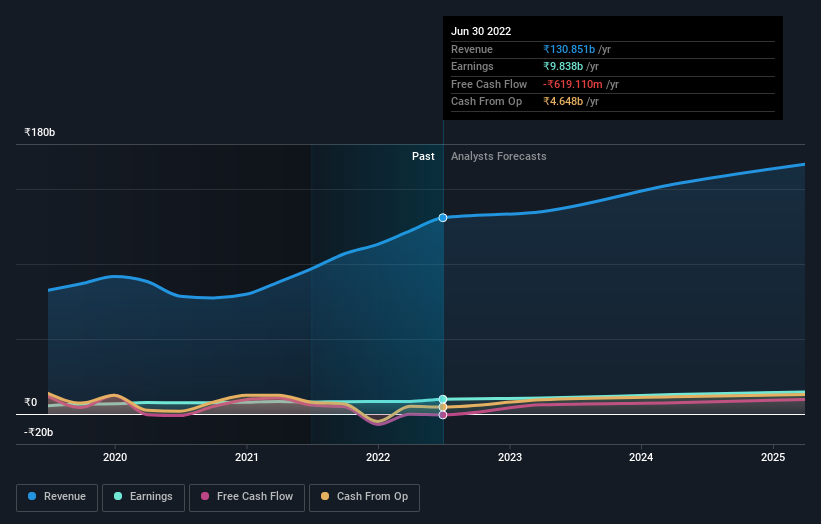Click the orange Cash From Op data marker
This screenshot has height=524, width=821.
(x=443, y=407)
